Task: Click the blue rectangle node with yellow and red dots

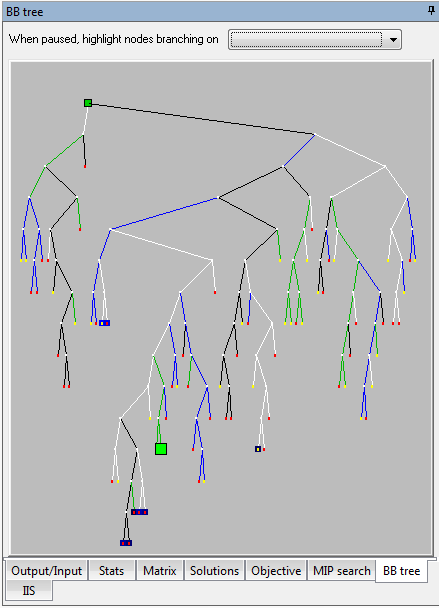Action: (104, 323)
